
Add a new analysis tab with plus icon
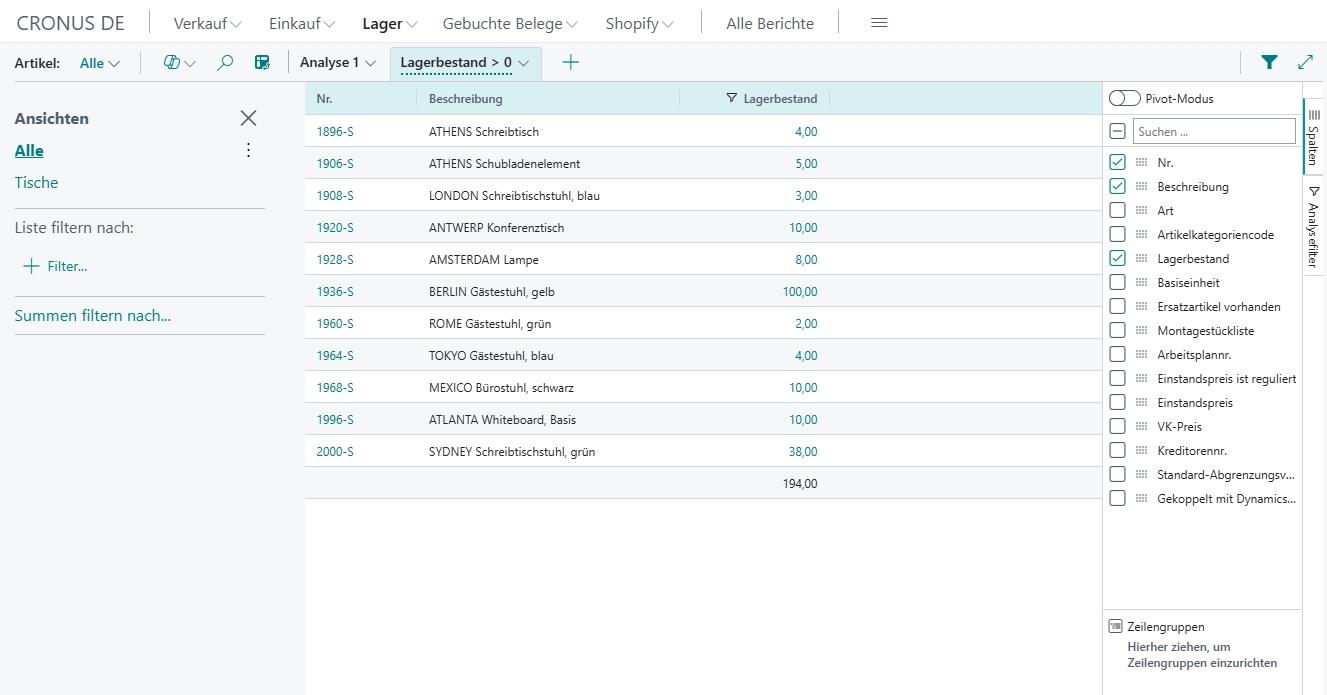570,62
